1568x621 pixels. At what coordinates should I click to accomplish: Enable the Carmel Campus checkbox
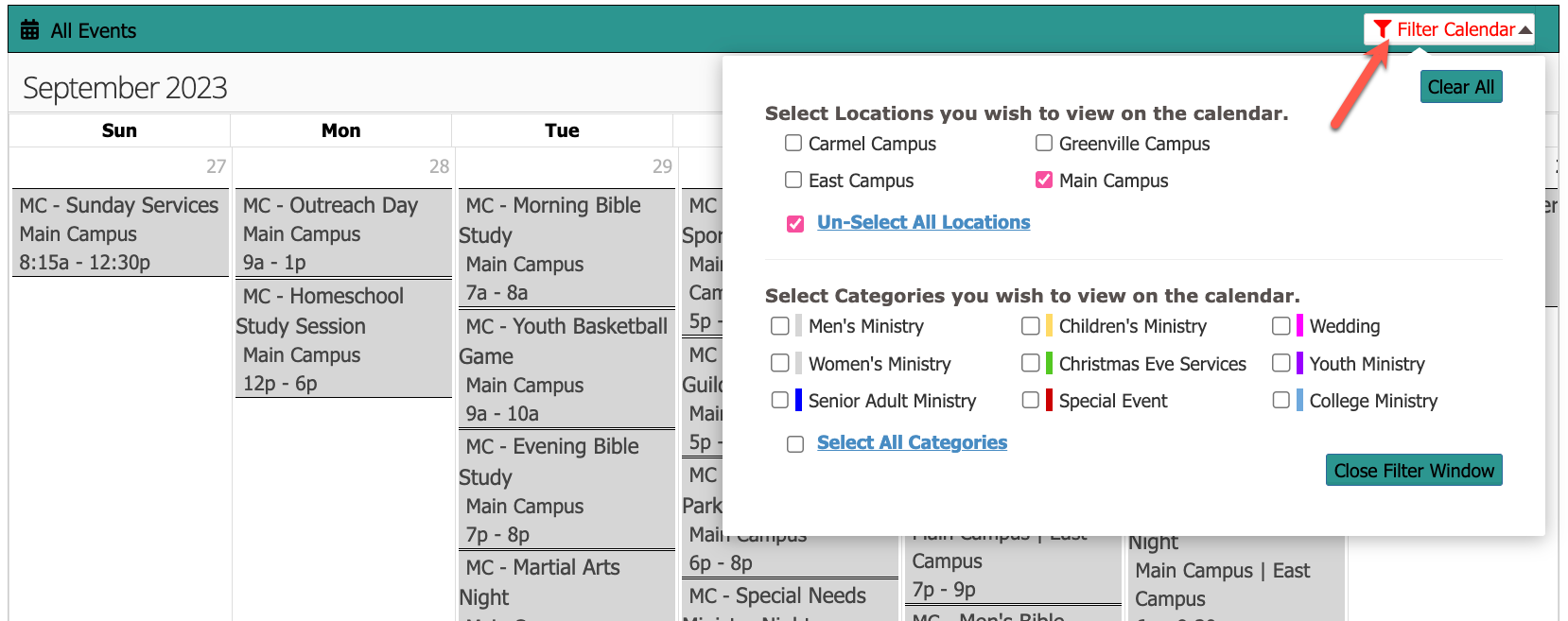pyautogui.click(x=793, y=143)
